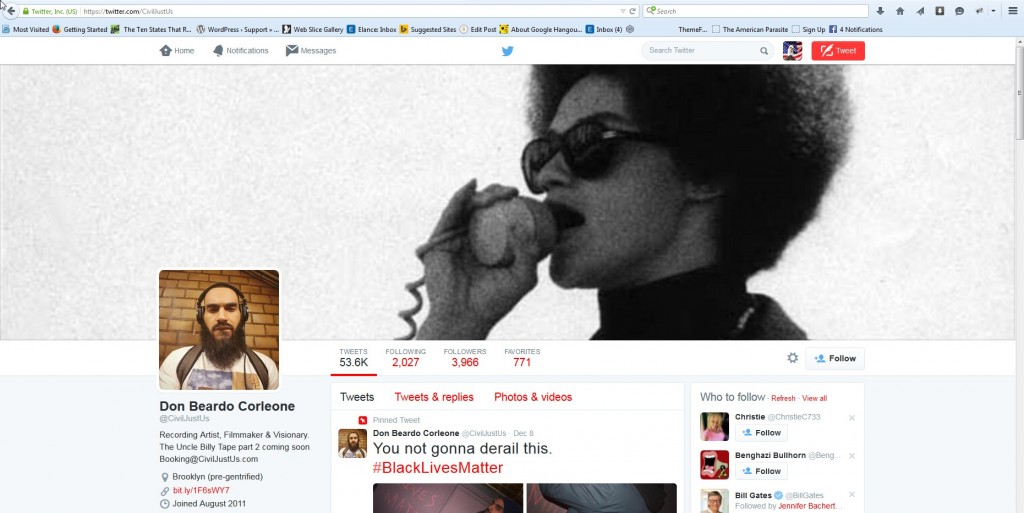Image resolution: width=1024 pixels, height=513 pixels.
Task: Dismiss the Benghazi Bullhorn suggestion
Action: click(852, 455)
